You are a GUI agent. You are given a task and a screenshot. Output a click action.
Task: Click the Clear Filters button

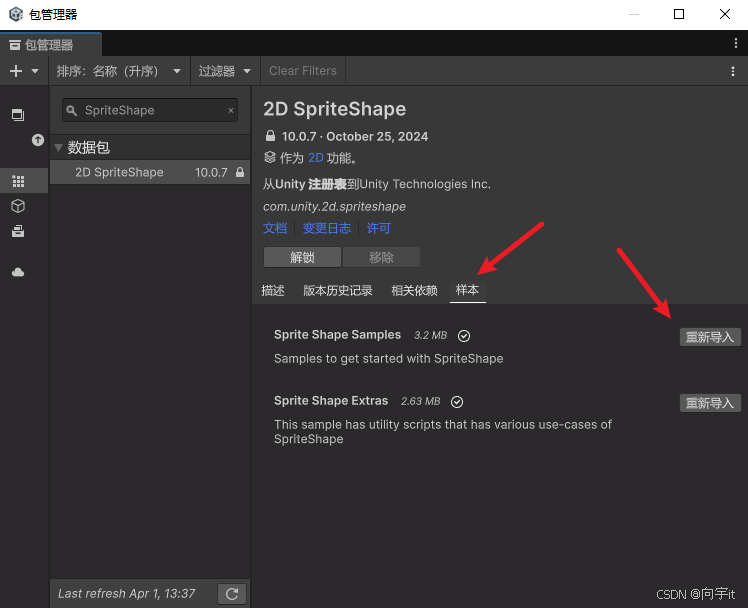click(302, 71)
